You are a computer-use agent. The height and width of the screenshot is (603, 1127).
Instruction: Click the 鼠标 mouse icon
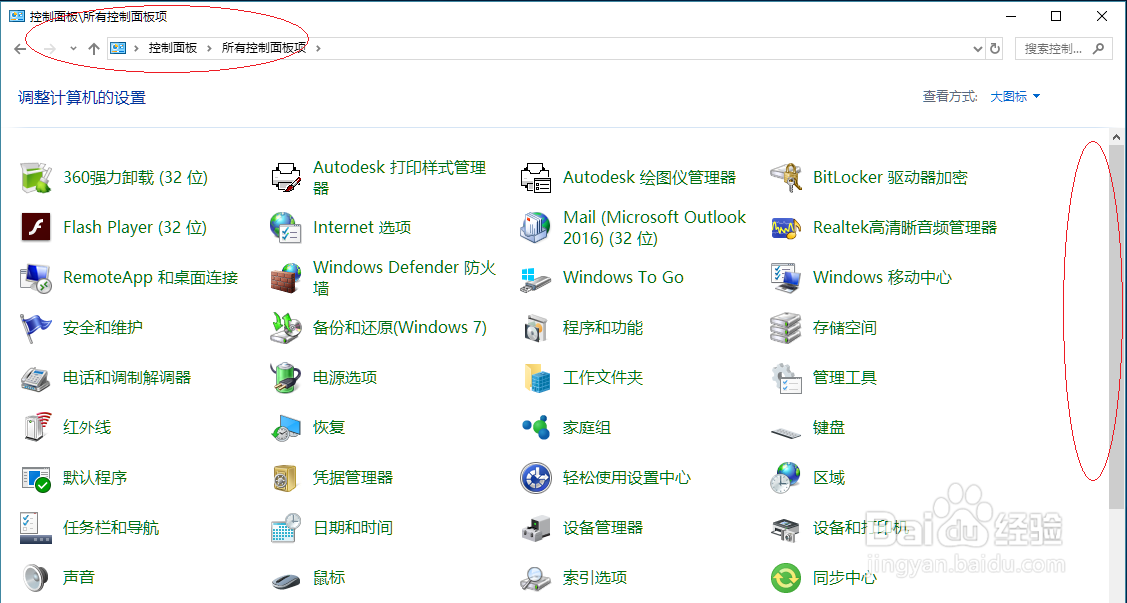tap(286, 579)
